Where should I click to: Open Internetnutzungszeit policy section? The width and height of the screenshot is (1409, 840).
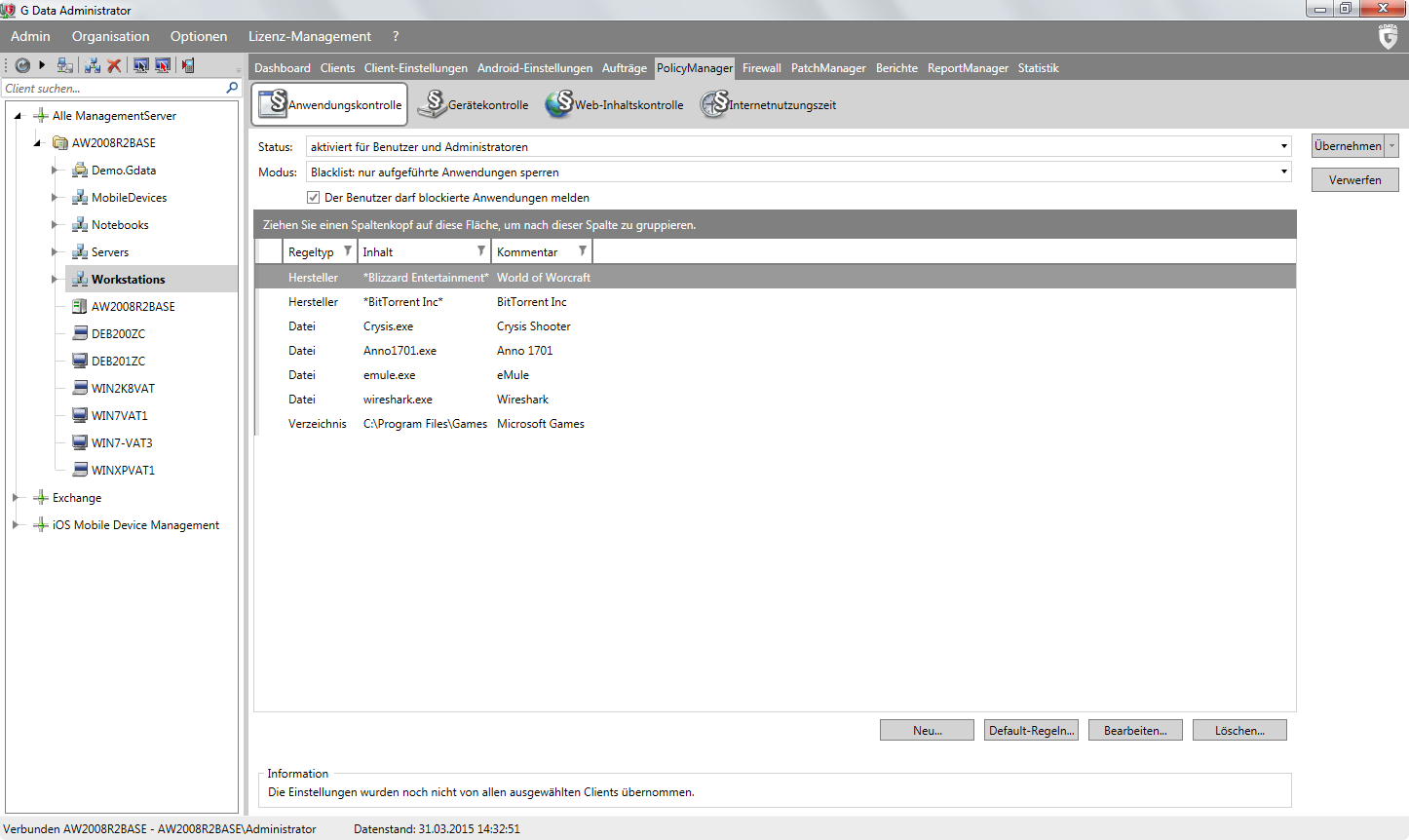click(x=769, y=104)
